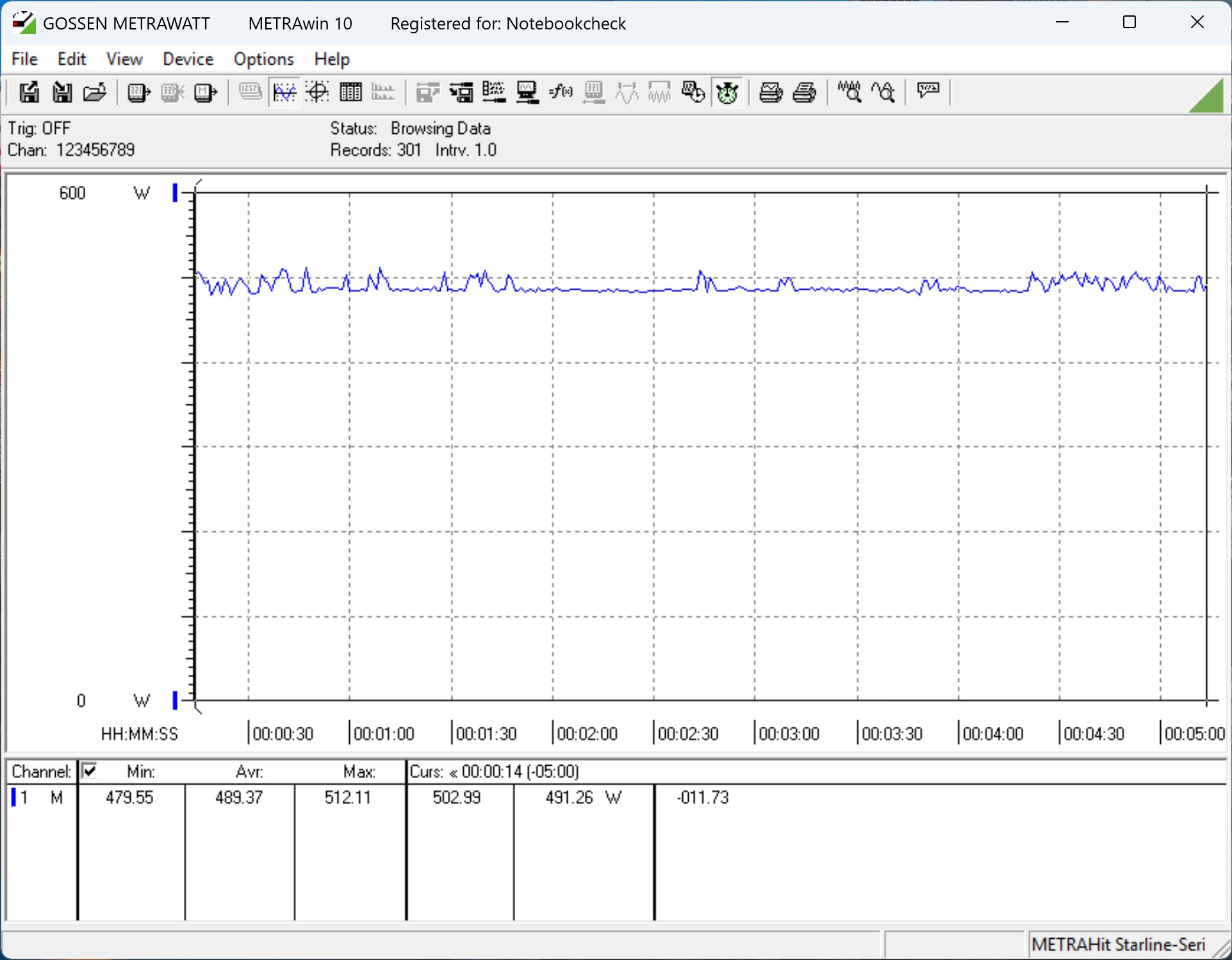Select the XY crosshair plot view icon
1232x960 pixels.
pos(317,92)
